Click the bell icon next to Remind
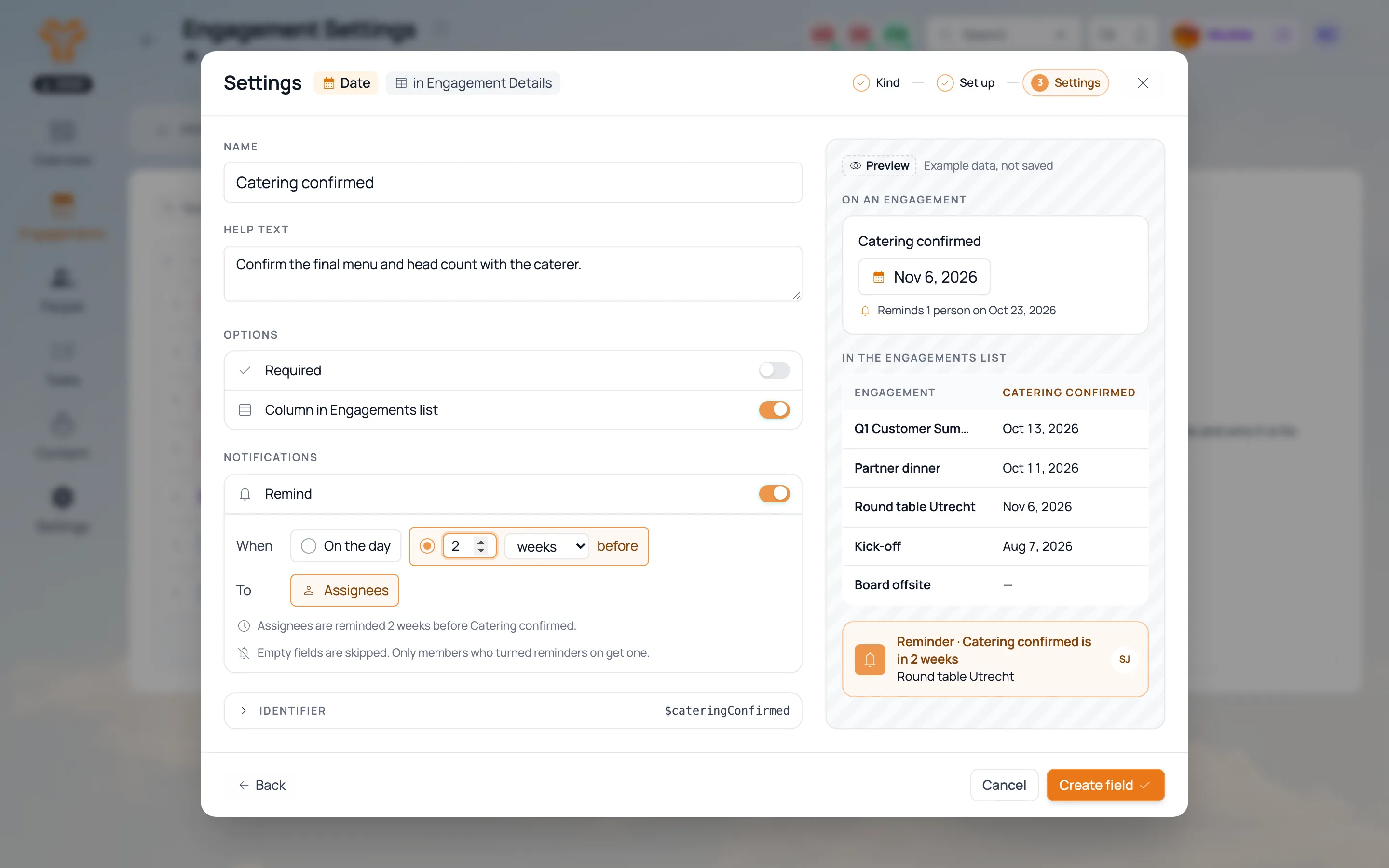The image size is (1389, 868). pos(245,494)
